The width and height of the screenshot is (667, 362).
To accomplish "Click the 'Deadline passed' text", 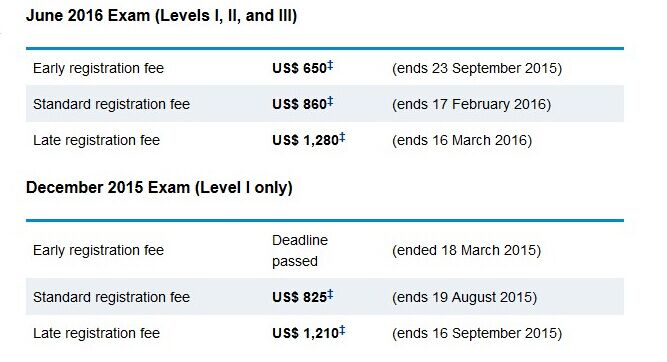I will point(300,251).
